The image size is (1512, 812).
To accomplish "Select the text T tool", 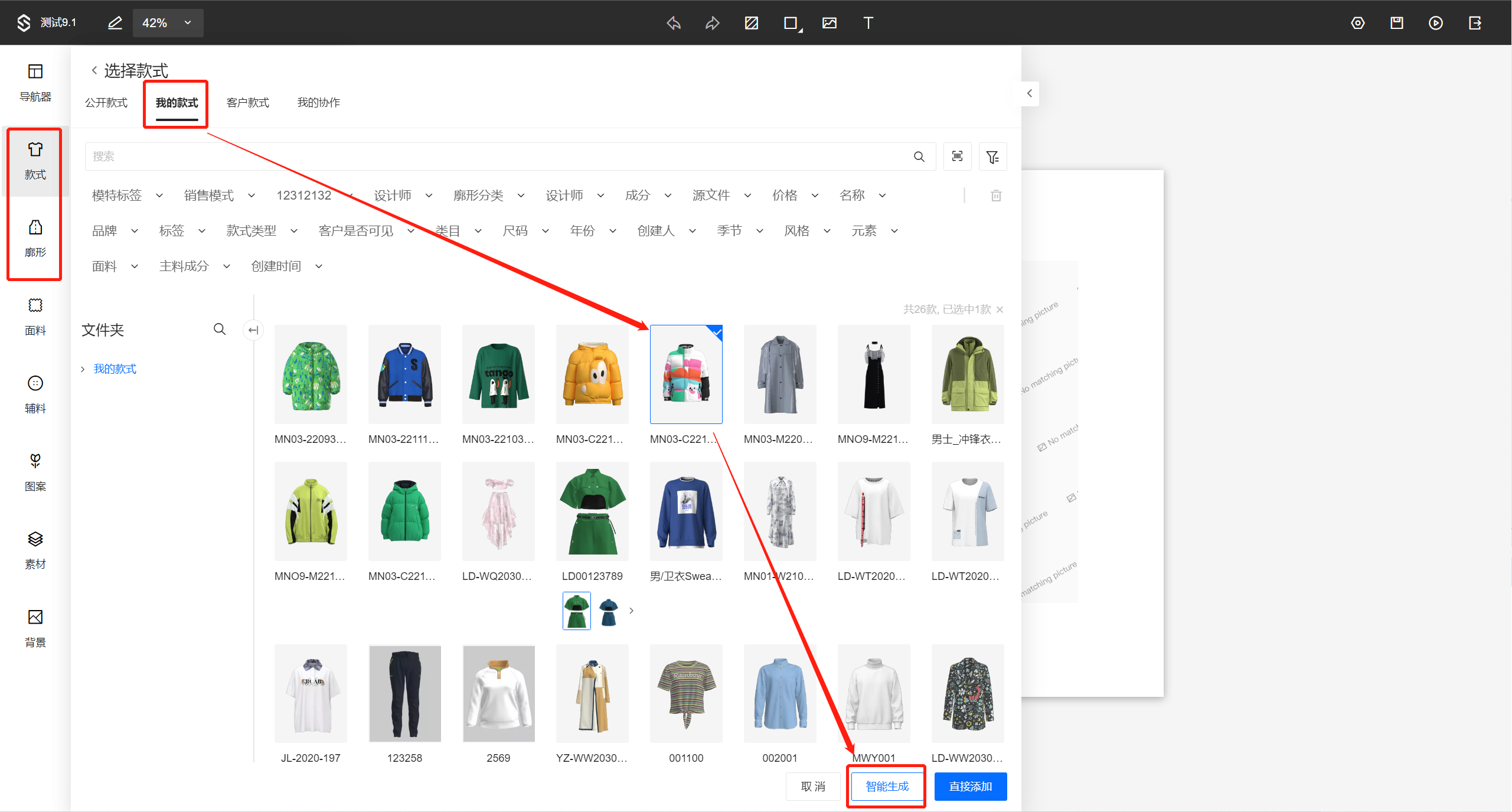I will [868, 23].
